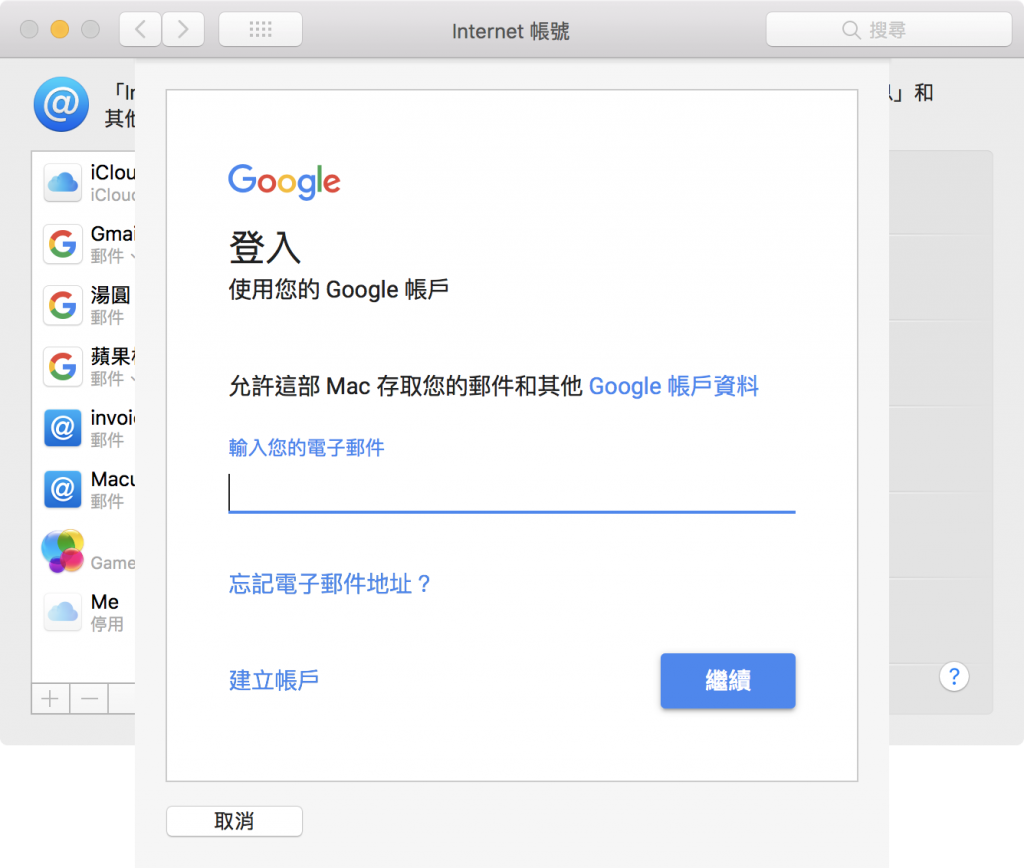Viewport: 1024px width, 868px height.
Task: Select the Game Center bubbles icon
Action: [63, 551]
